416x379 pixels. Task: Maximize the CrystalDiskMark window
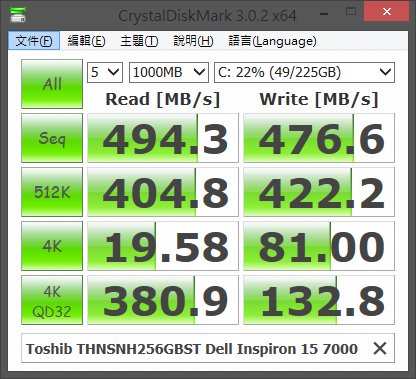tap(351, 12)
